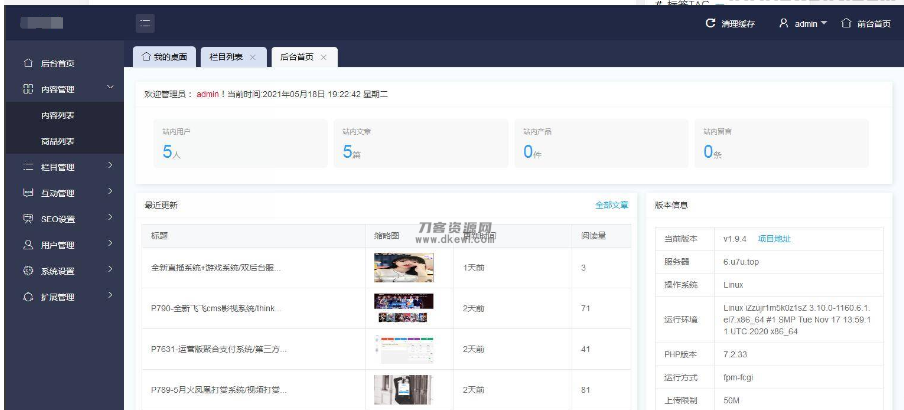Close the 栏目列表 tab

pyautogui.click(x=253, y=58)
